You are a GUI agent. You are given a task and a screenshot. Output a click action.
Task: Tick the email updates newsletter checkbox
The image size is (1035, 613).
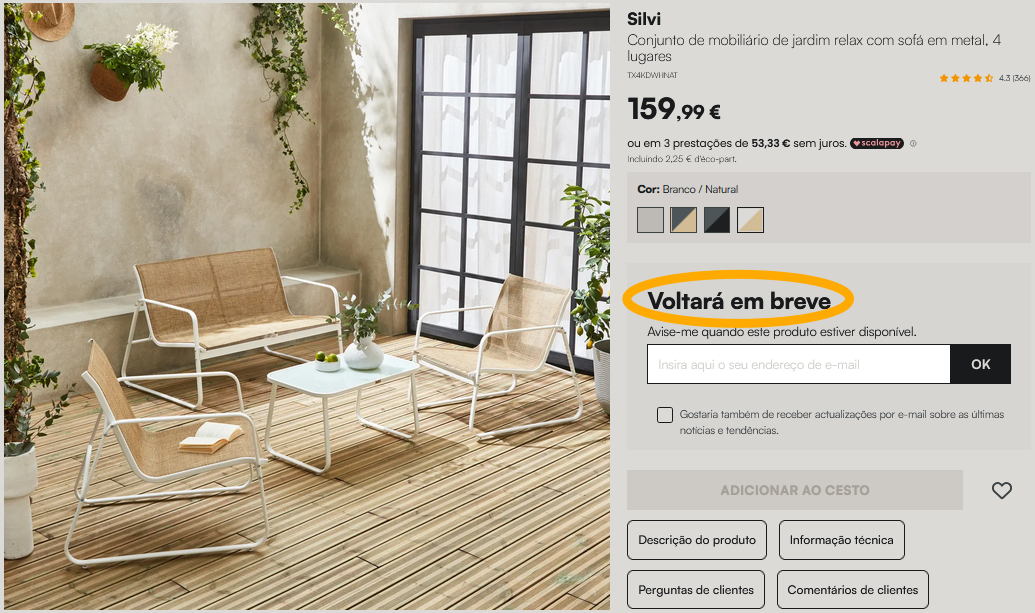(x=665, y=414)
